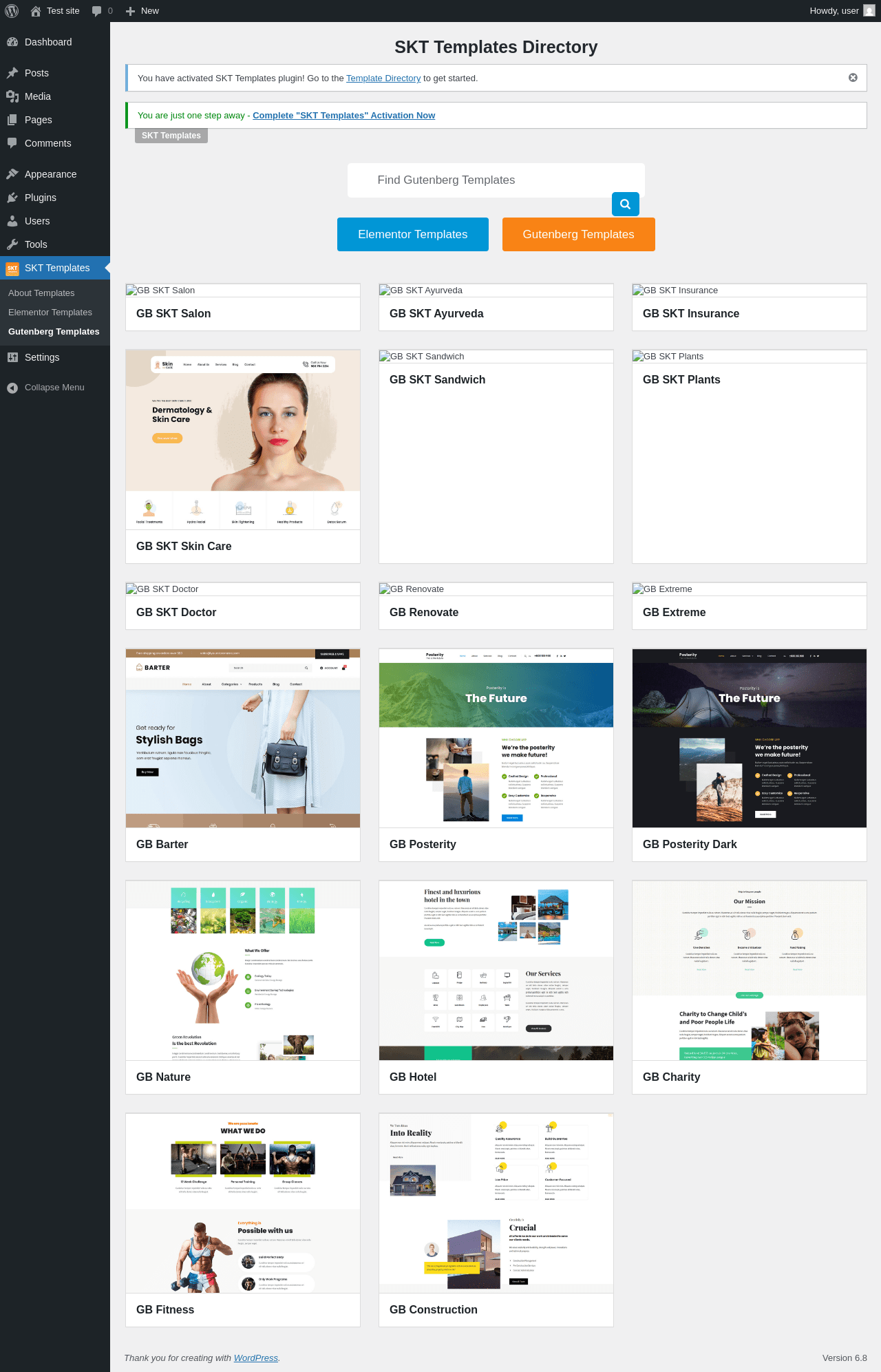881x1372 pixels.
Task: Open the user avatar icon
Action: point(869,11)
